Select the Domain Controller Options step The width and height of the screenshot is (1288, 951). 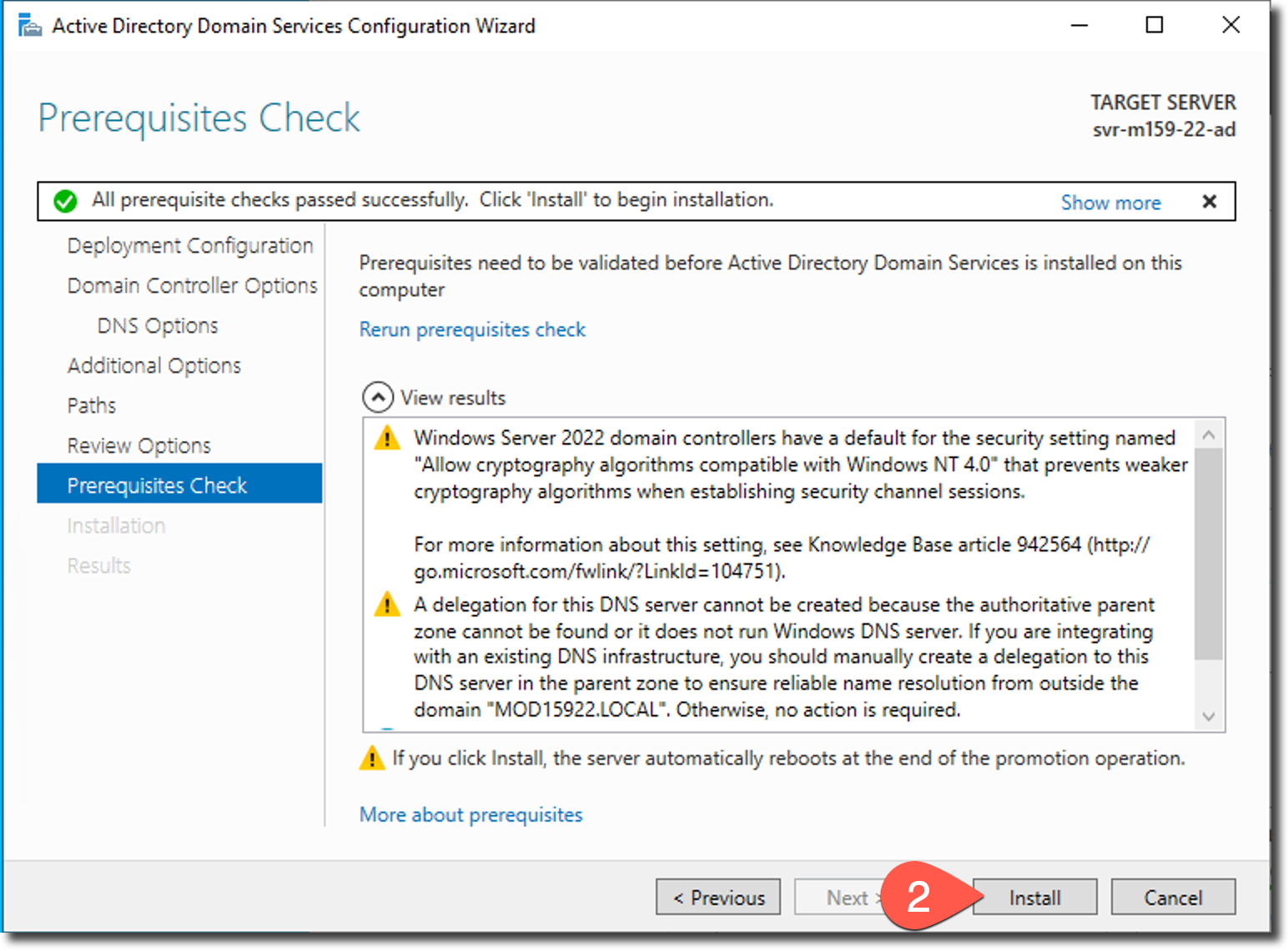(x=193, y=285)
